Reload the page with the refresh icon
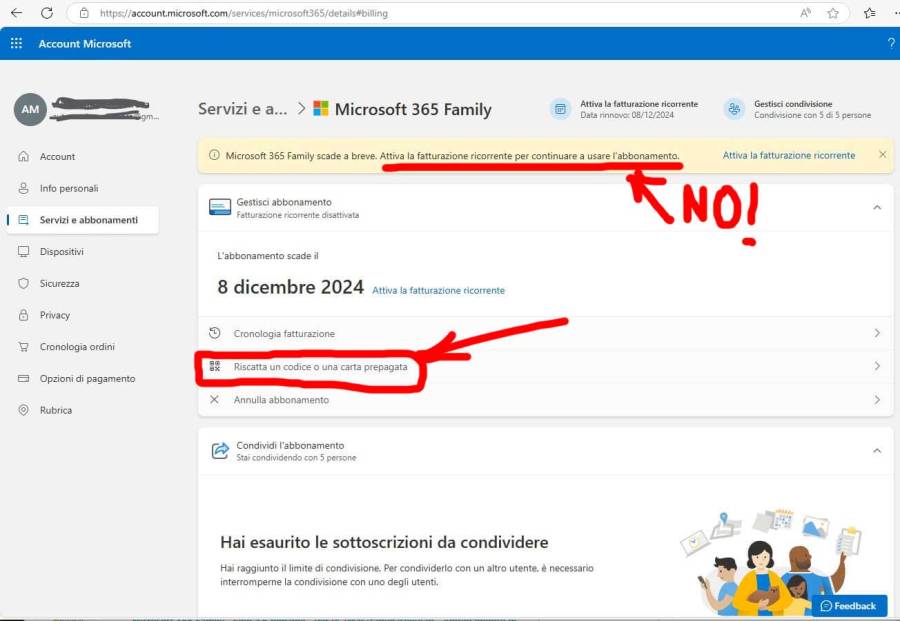Screen dimensions: 900x621 [46, 13]
